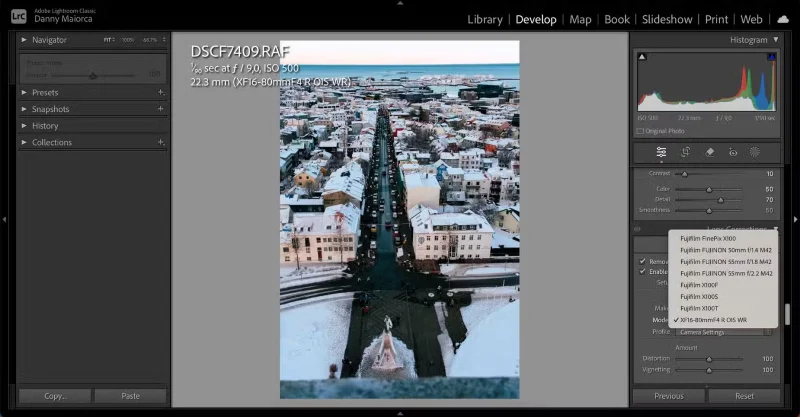The width and height of the screenshot is (800, 417).
Task: Toggle the Original Photo checkbox
Action: [640, 131]
